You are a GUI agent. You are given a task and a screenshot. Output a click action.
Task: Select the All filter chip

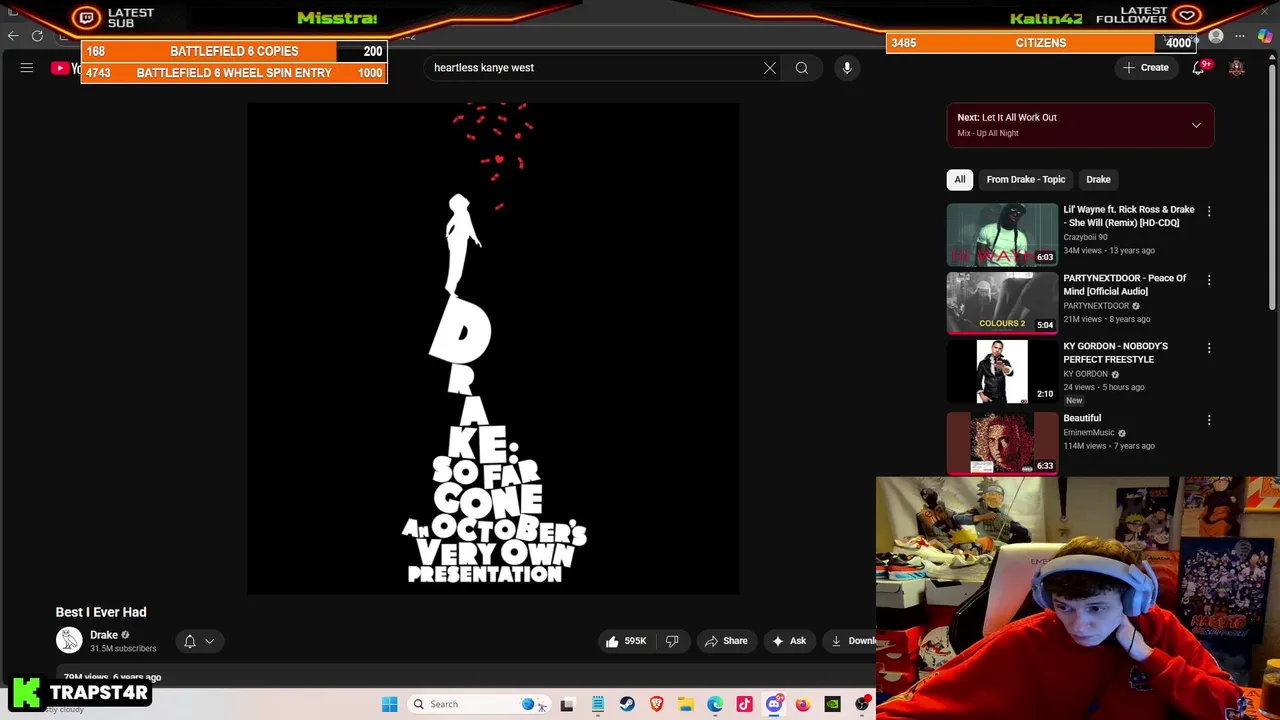click(960, 179)
